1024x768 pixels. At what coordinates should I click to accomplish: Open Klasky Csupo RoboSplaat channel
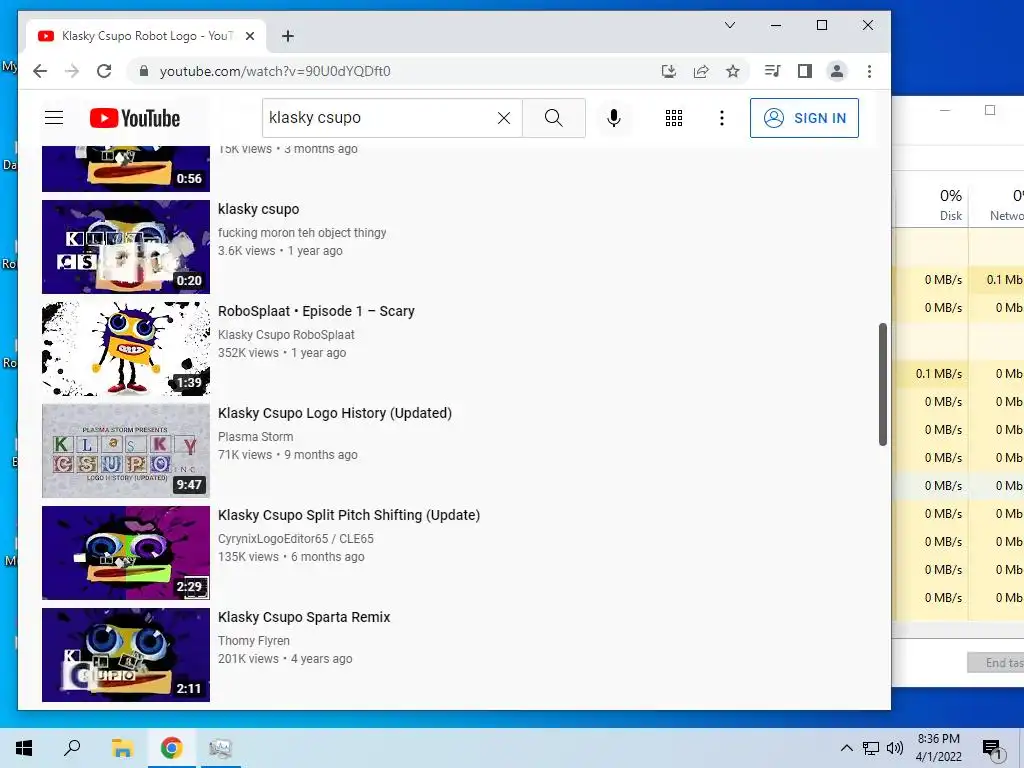tap(286, 334)
